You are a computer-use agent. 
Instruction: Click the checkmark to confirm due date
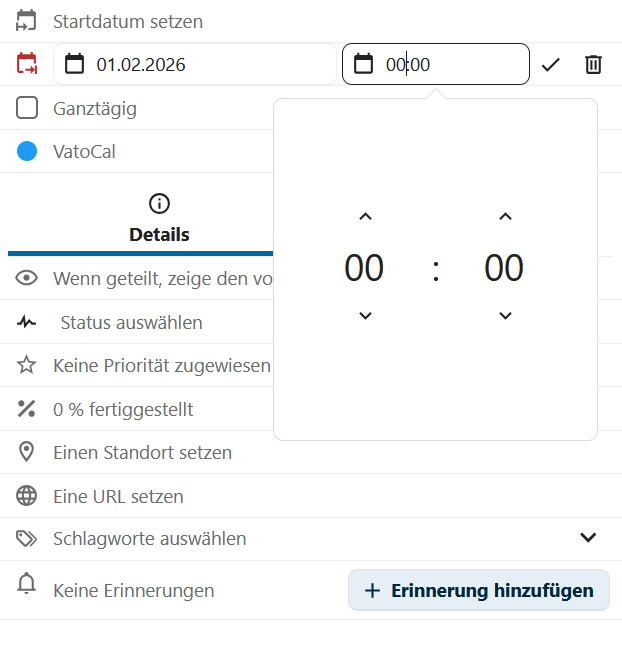tap(550, 65)
